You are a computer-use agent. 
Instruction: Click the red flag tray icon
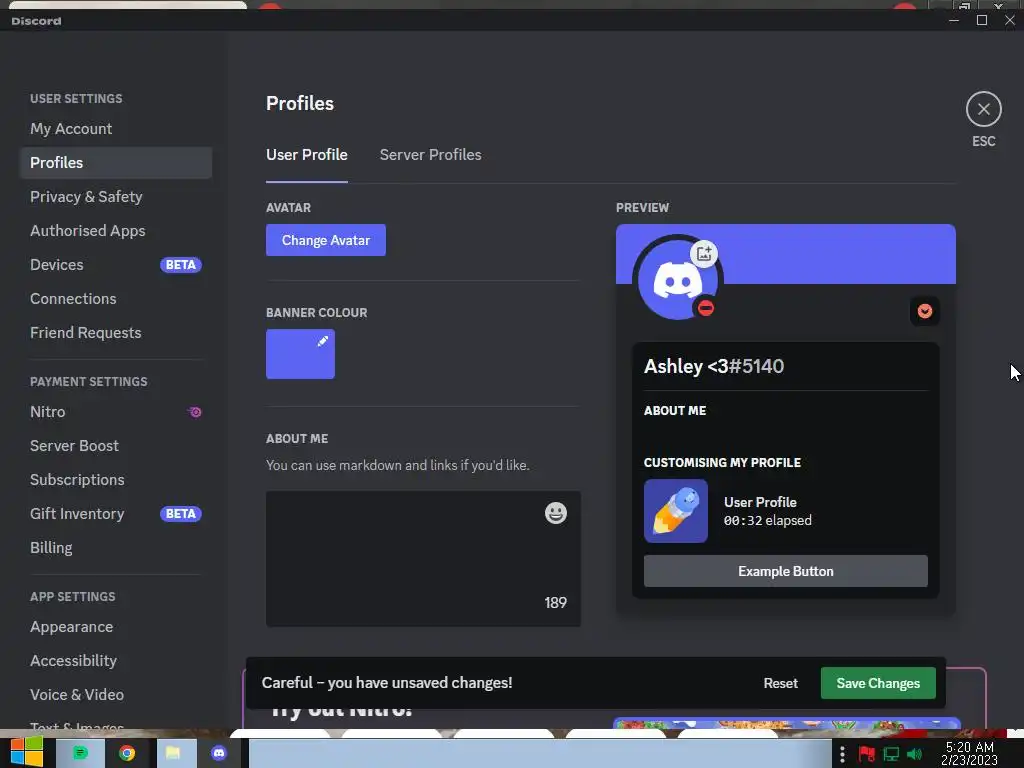(x=867, y=754)
